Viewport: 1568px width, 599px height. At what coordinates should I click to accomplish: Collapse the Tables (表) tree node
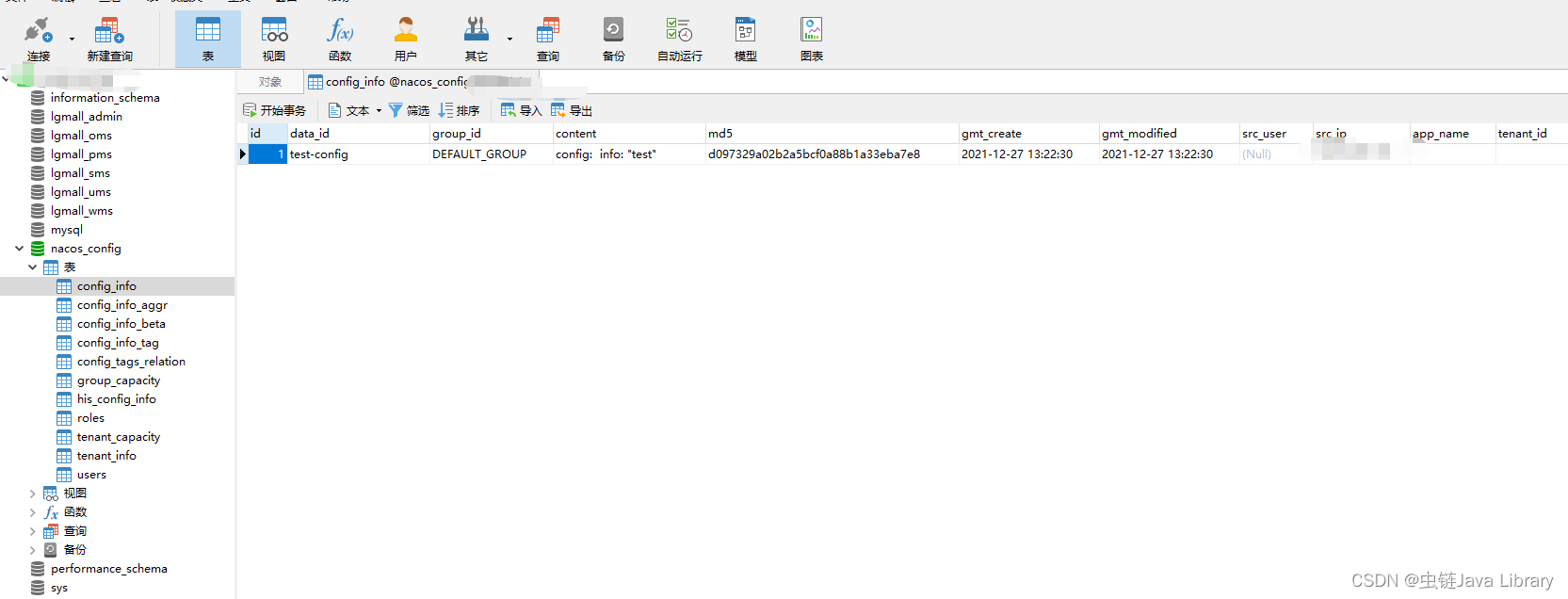[x=32, y=267]
